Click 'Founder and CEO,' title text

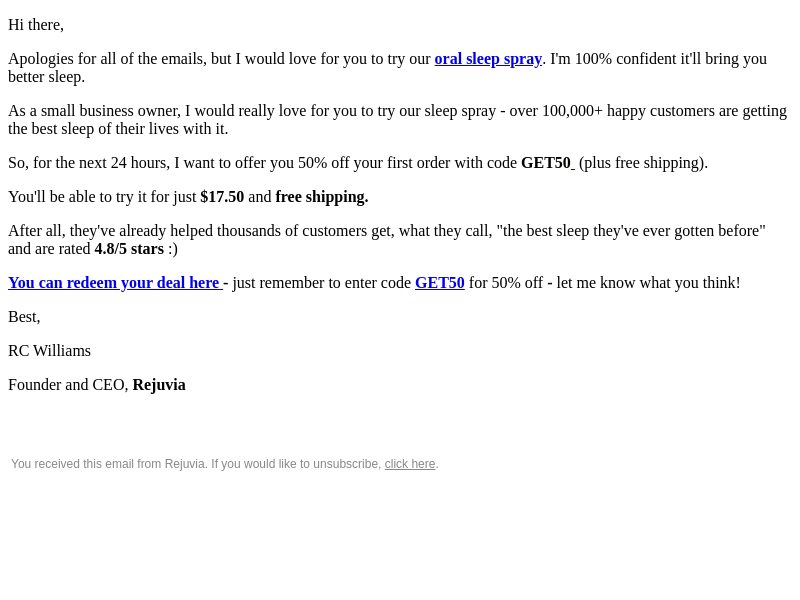pyautogui.click(x=68, y=385)
